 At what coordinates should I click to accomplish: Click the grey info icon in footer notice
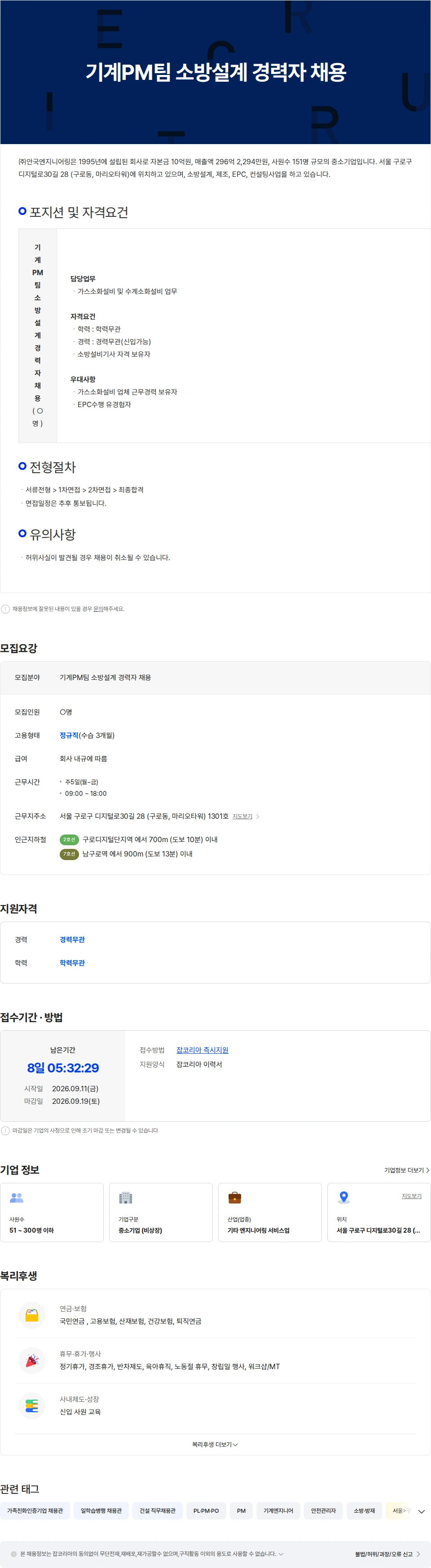pyautogui.click(x=14, y=1554)
